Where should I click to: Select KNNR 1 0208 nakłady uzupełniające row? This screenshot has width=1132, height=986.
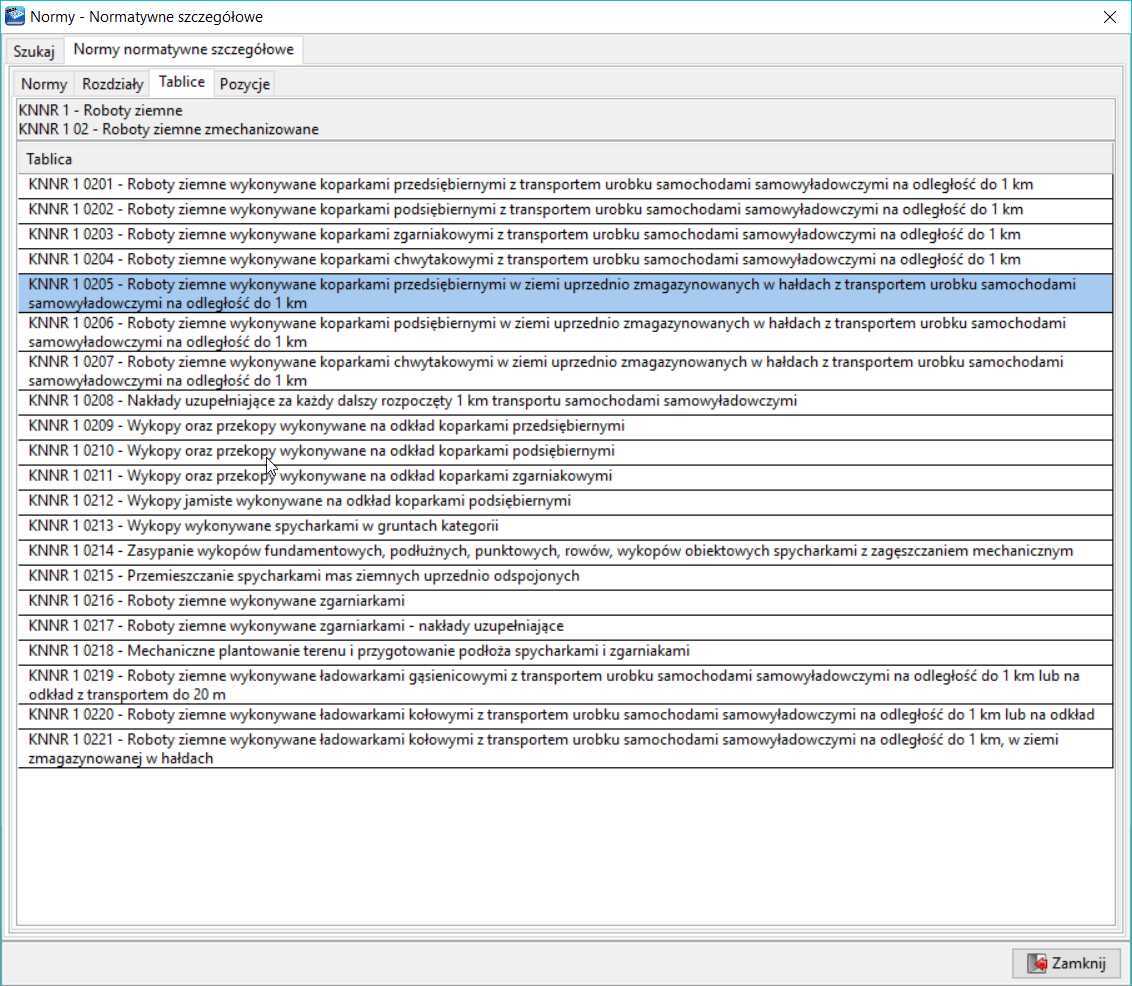pyautogui.click(x=412, y=401)
